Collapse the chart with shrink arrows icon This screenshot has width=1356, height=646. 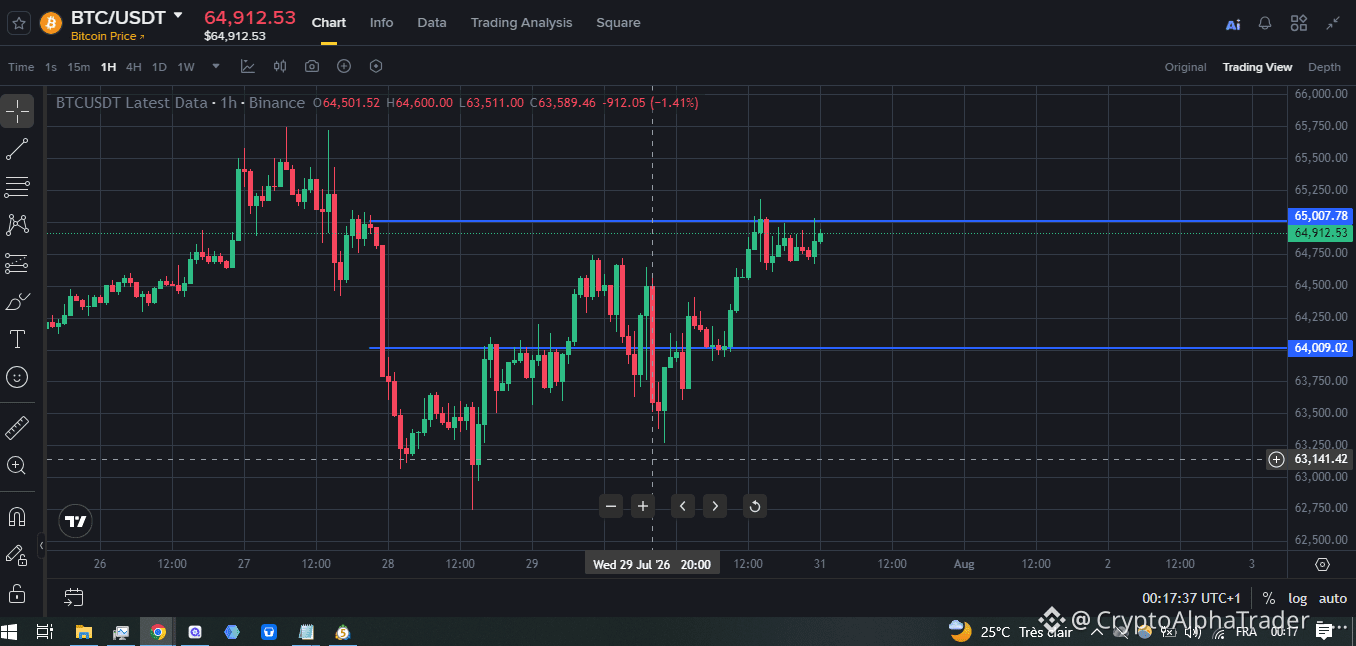point(1333,23)
